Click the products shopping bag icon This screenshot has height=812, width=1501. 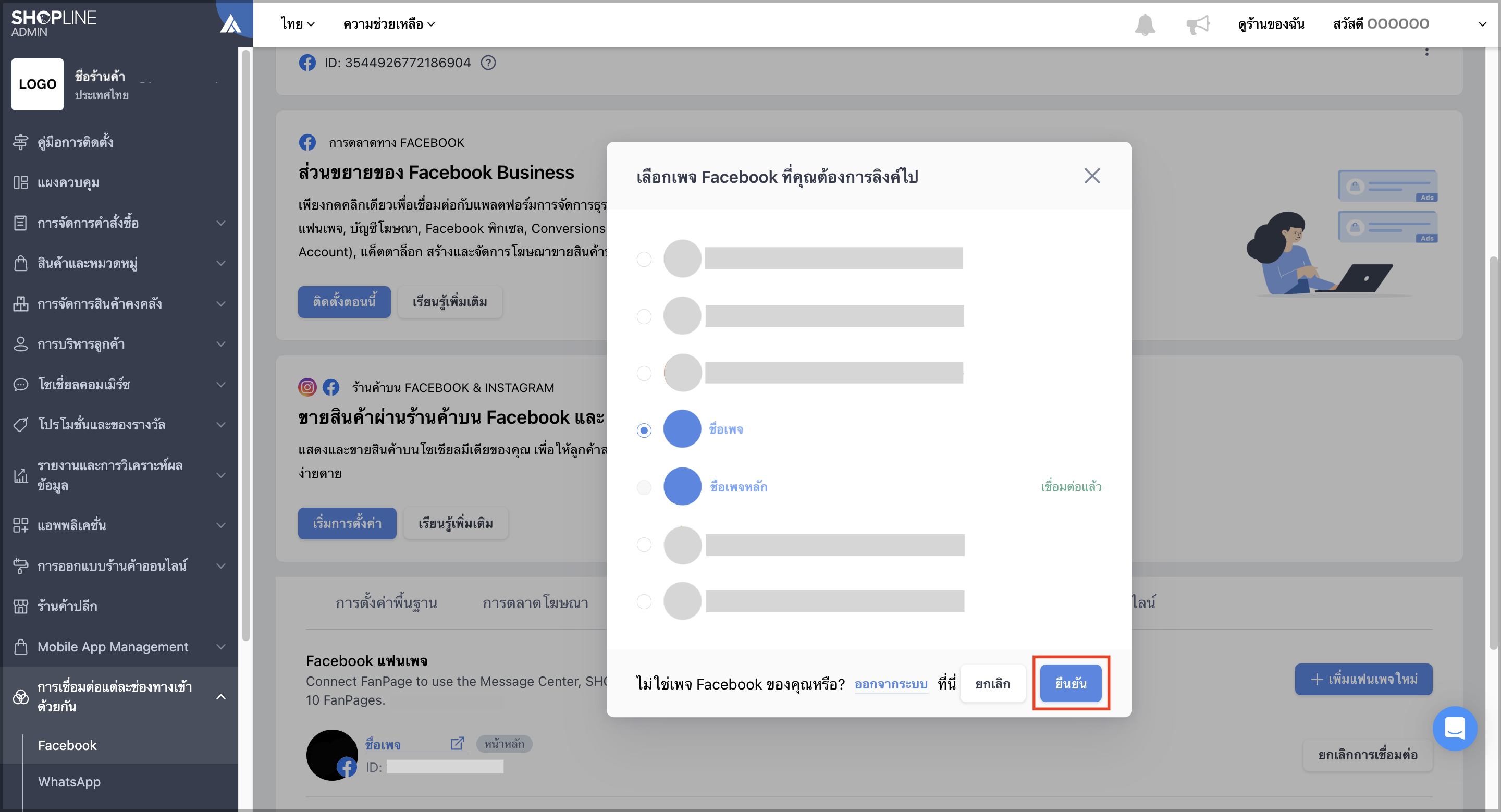[20, 263]
